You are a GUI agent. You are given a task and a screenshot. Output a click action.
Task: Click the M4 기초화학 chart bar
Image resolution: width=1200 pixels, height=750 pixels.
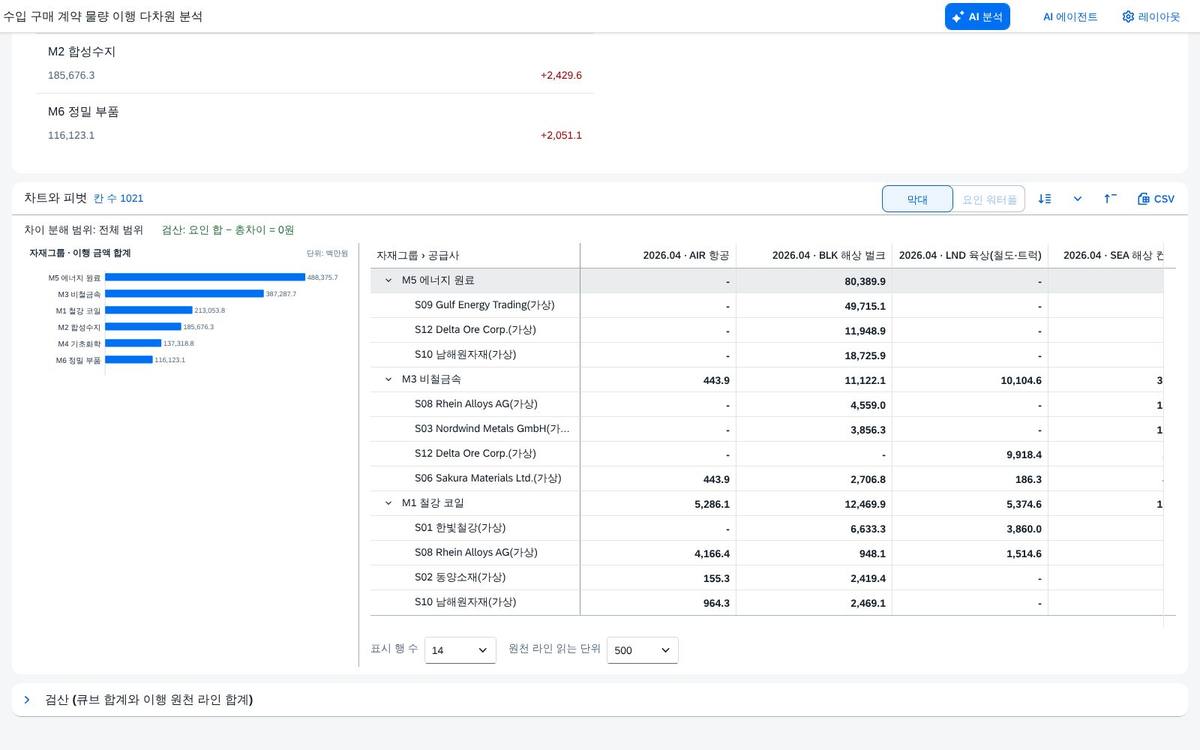[x=133, y=343]
